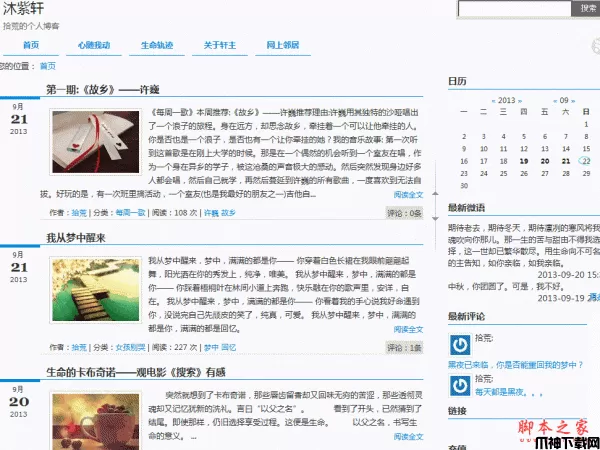The width and height of the screenshot is (600, 450).
Task: Open the 关于轩主 navigation tab
Action: click(x=220, y=45)
